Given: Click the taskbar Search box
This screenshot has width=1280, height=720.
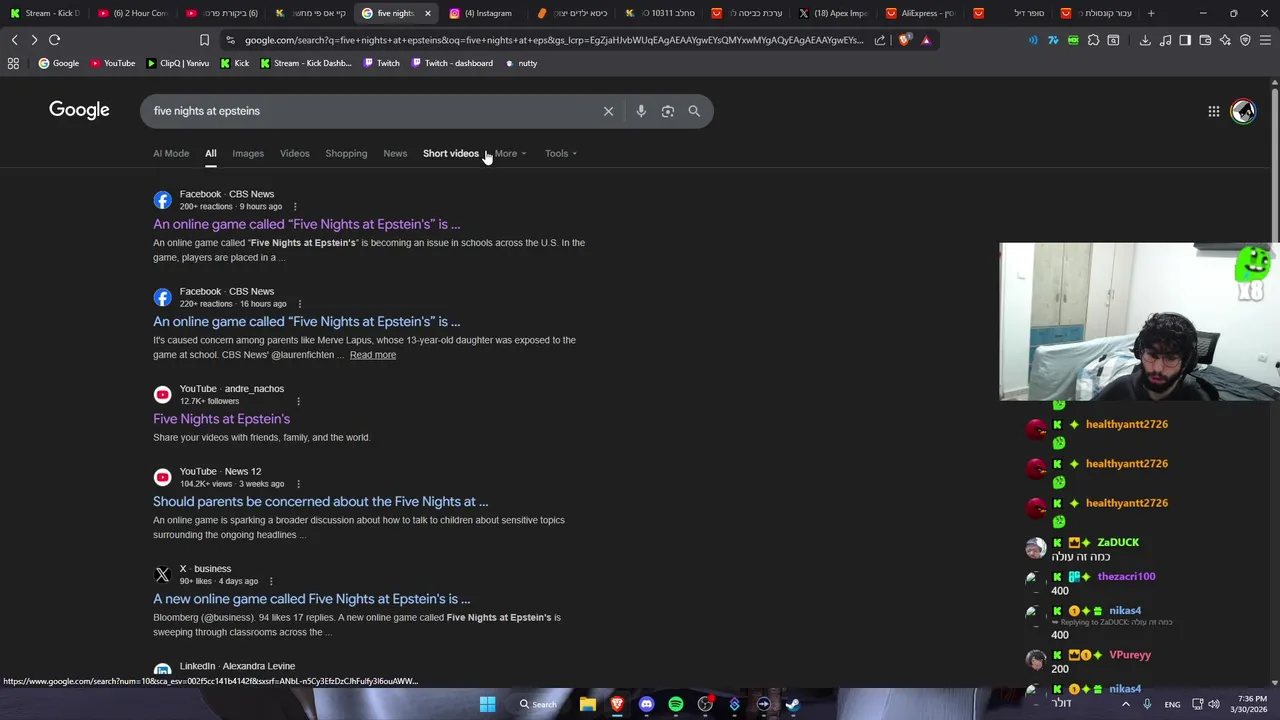Looking at the screenshot, I should [537, 704].
